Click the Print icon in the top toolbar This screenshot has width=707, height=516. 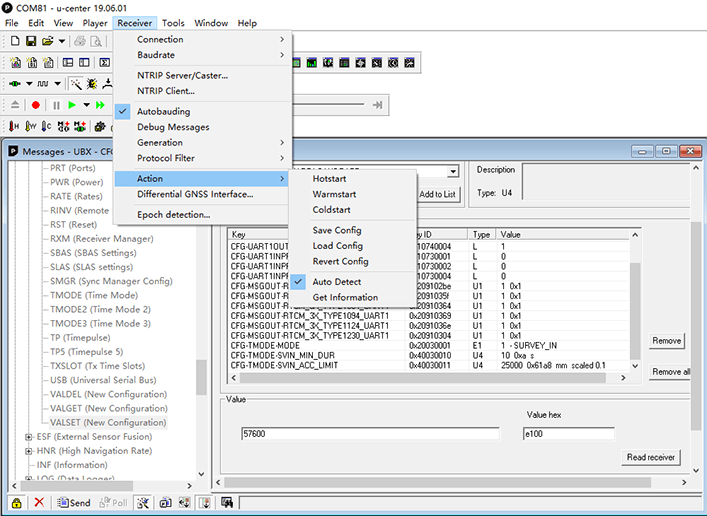[80, 41]
